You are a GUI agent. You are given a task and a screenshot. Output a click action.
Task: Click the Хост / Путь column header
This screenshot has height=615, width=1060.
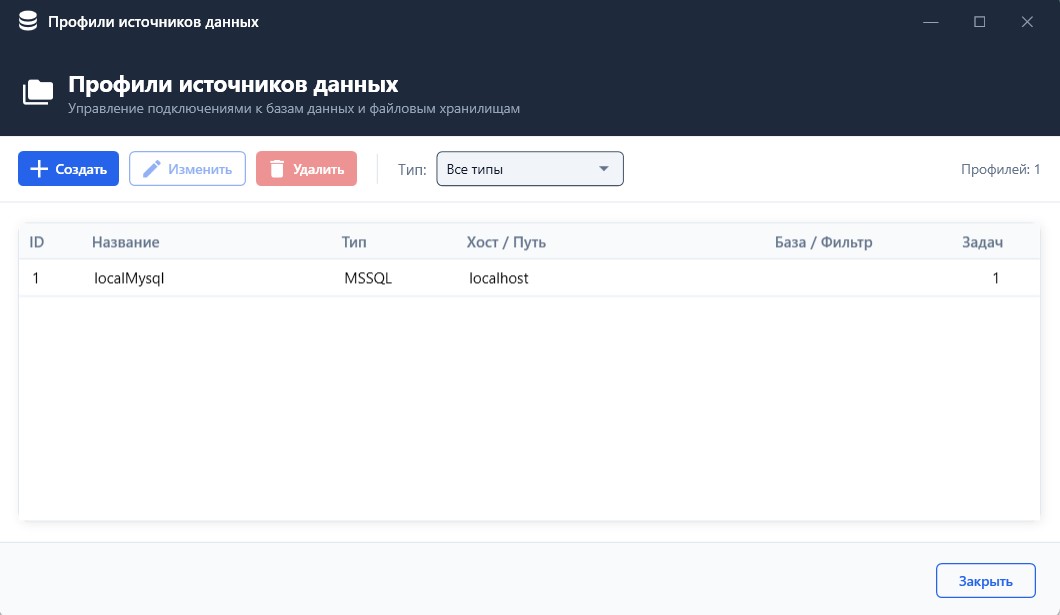pyautogui.click(x=506, y=242)
